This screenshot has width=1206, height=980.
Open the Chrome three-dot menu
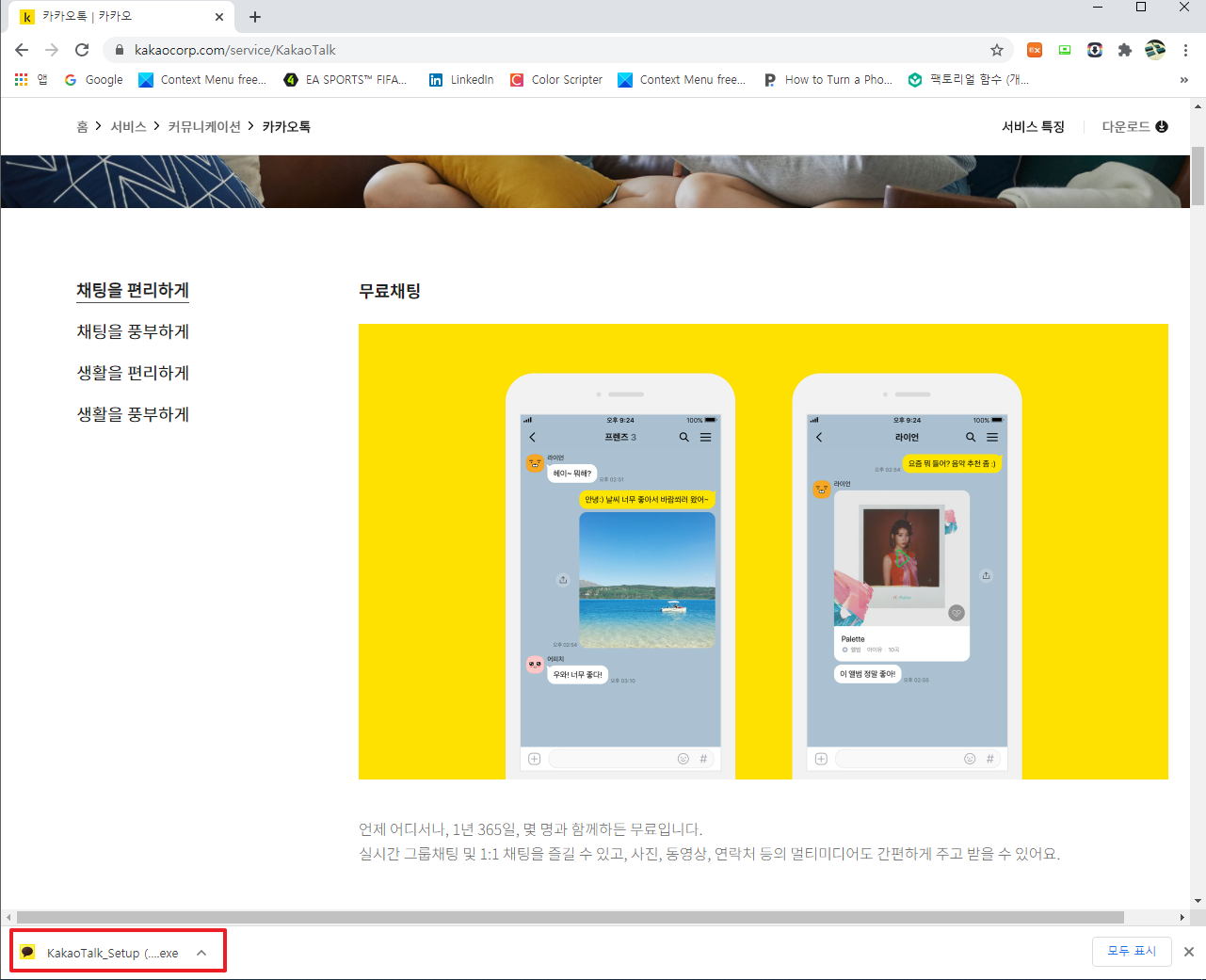(x=1186, y=50)
